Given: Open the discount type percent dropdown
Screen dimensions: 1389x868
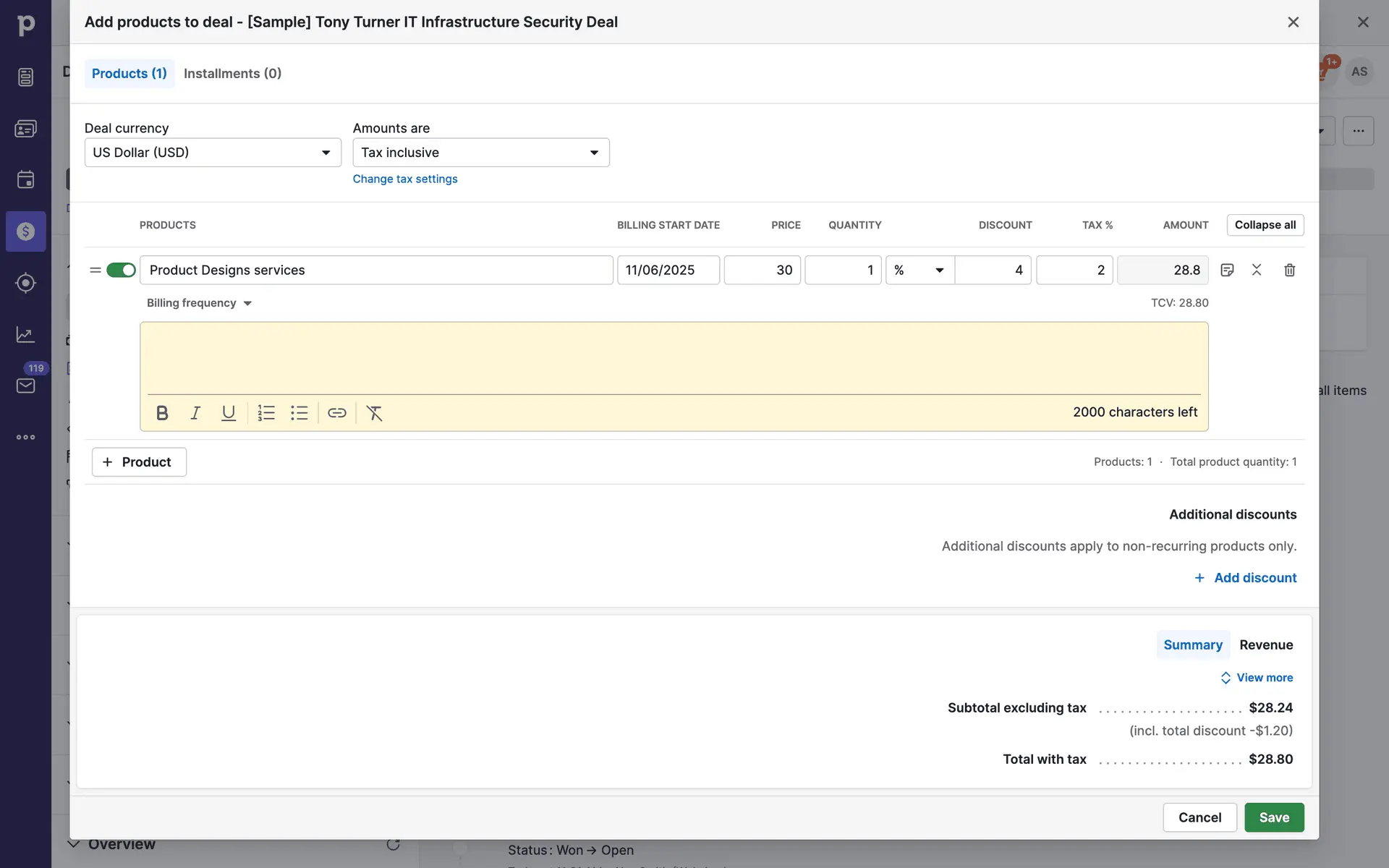Looking at the screenshot, I should coord(919,270).
